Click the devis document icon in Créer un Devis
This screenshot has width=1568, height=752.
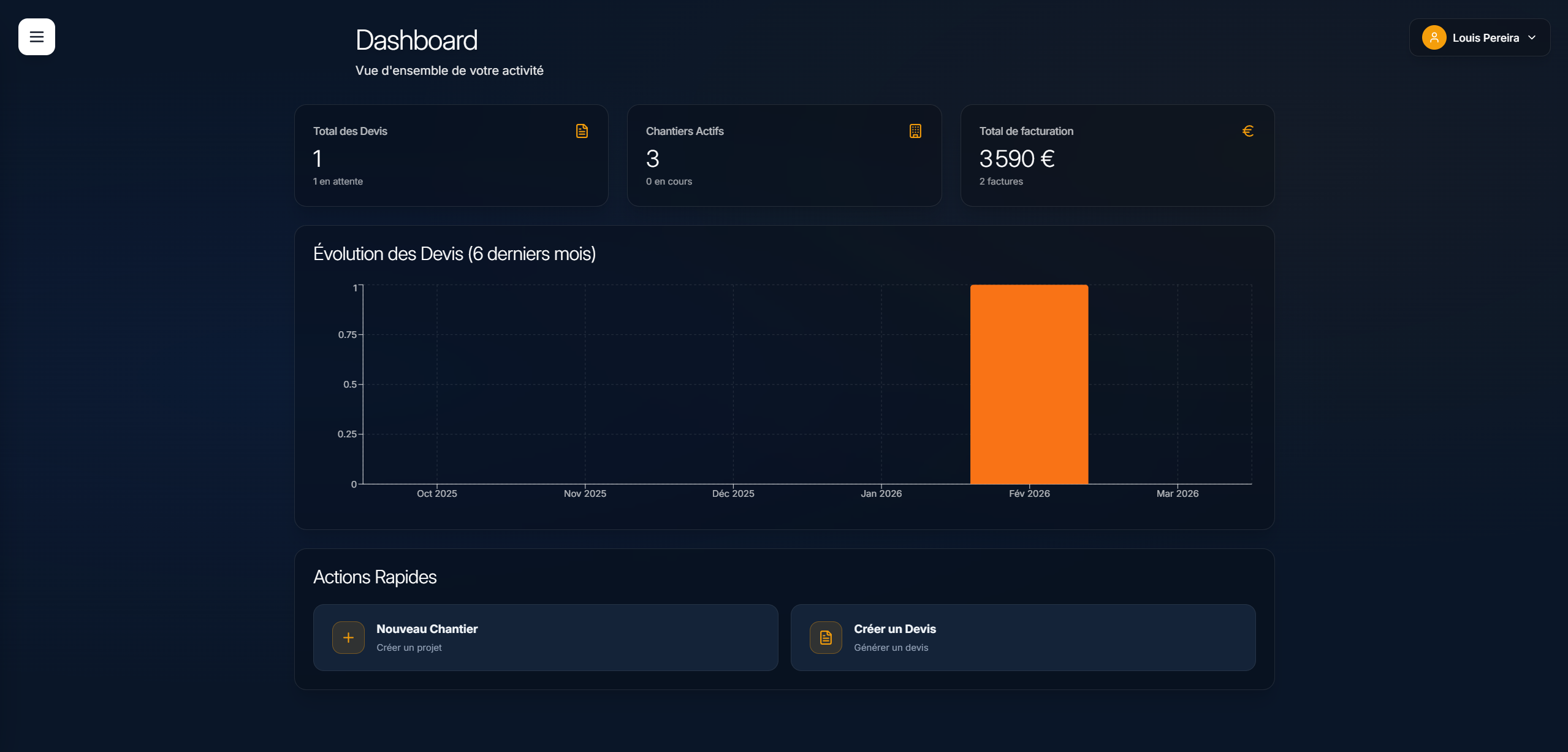coord(825,638)
